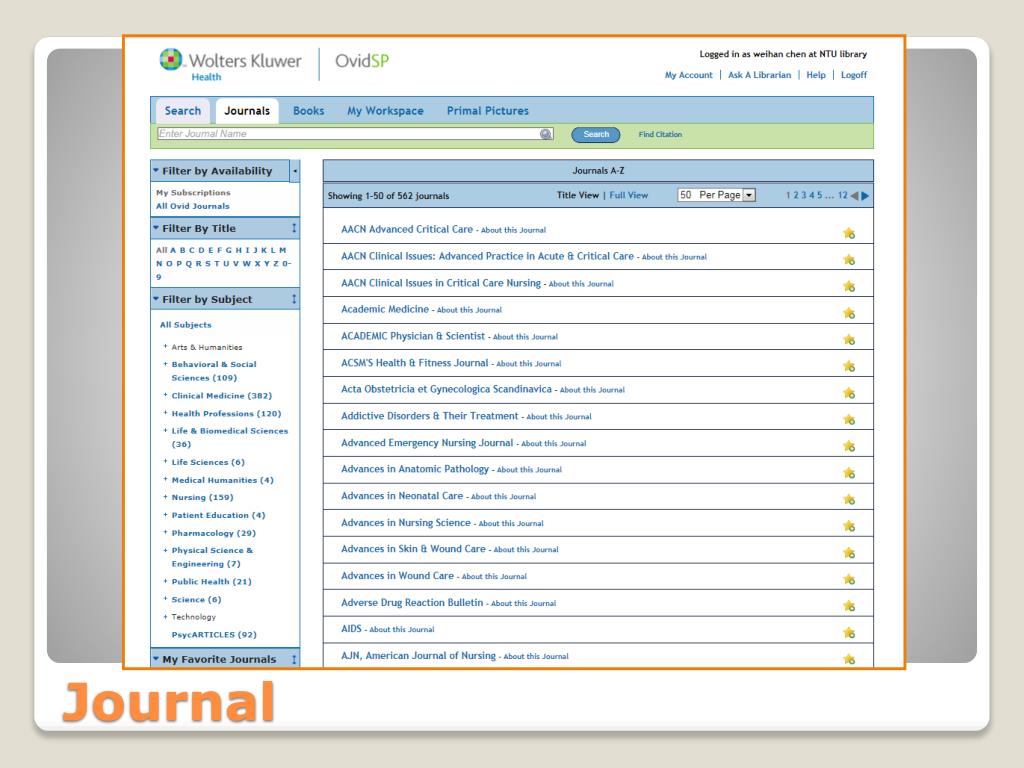Jump to results page 12
Screen dimensions: 1024x768
842,195
